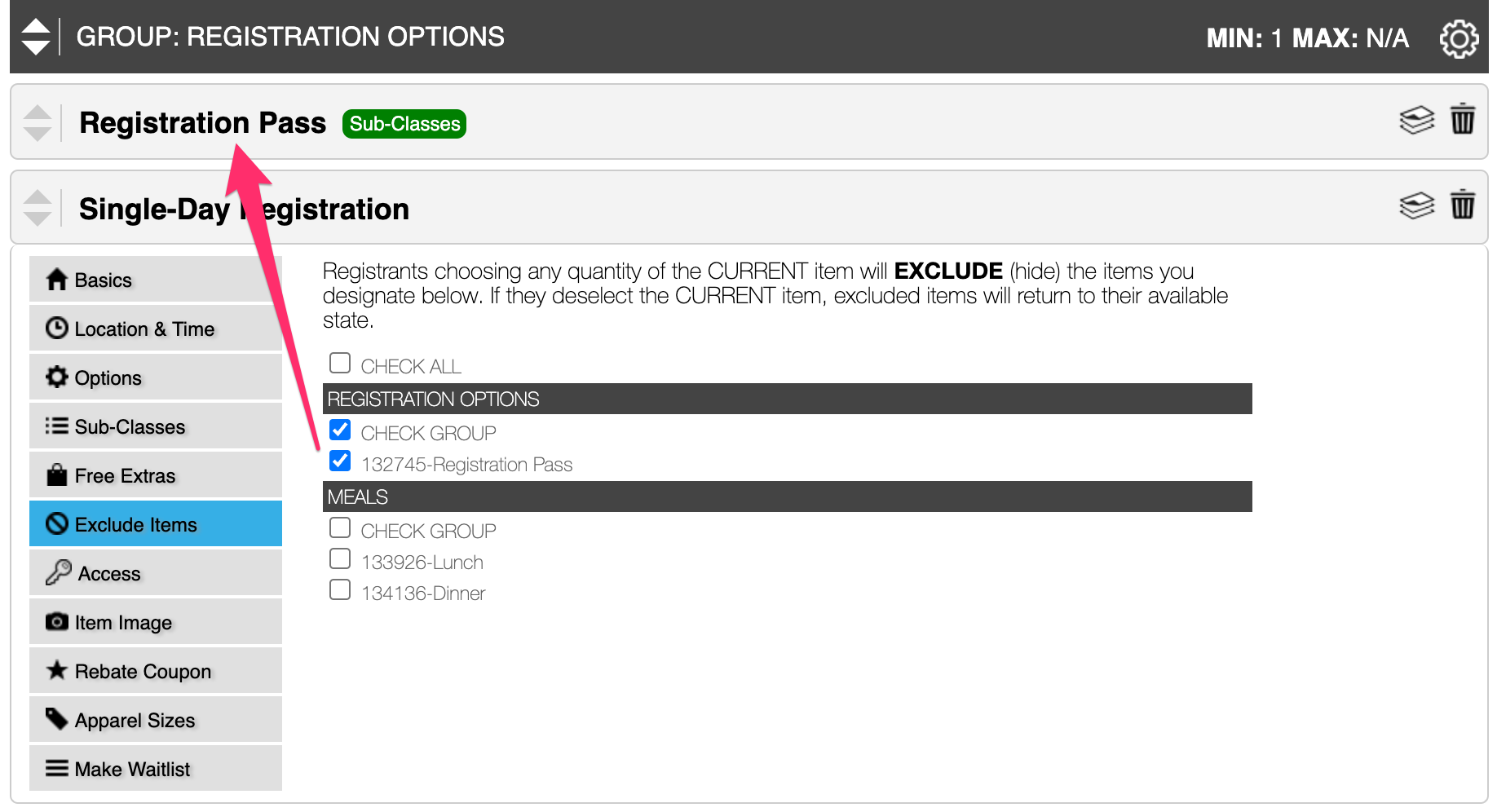Expand the Registration Pass row
The width and height of the screenshot is (1497, 812).
pos(202,123)
